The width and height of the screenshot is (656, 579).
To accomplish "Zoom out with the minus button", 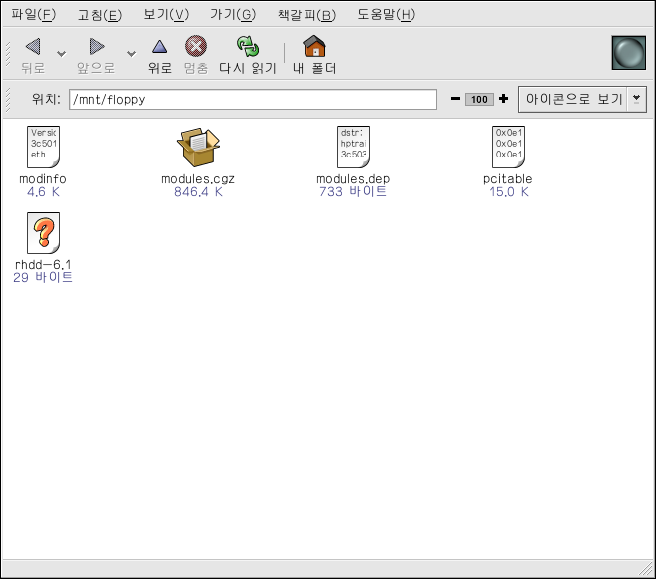I will pyautogui.click(x=455, y=99).
